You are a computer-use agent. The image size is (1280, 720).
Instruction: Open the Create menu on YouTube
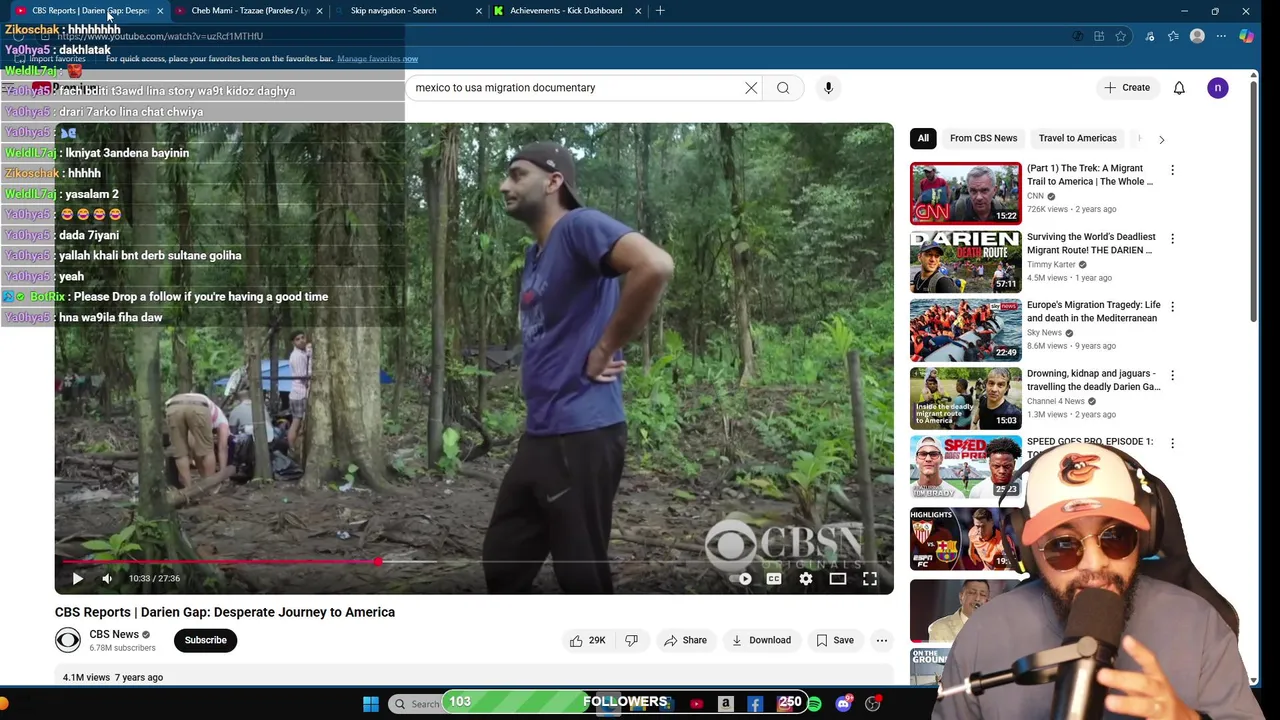(1127, 88)
